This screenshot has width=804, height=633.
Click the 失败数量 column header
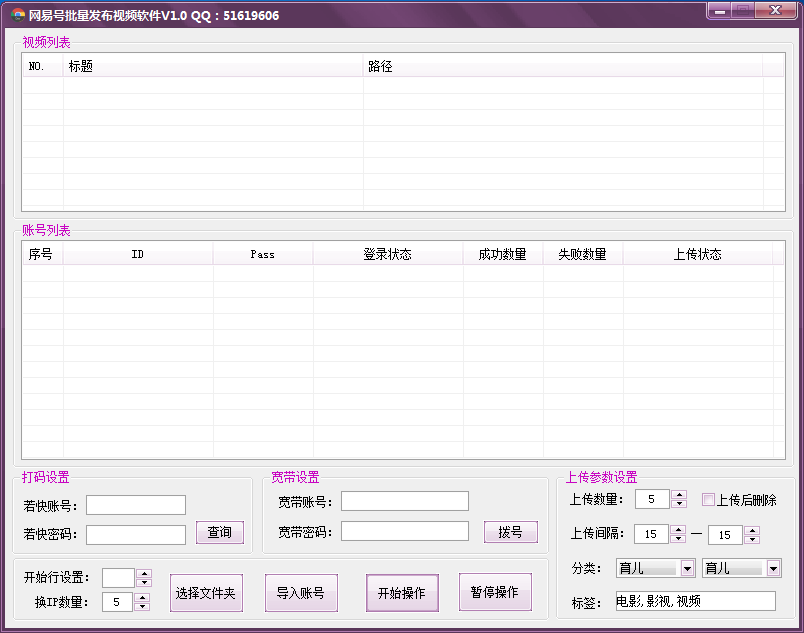(x=583, y=254)
